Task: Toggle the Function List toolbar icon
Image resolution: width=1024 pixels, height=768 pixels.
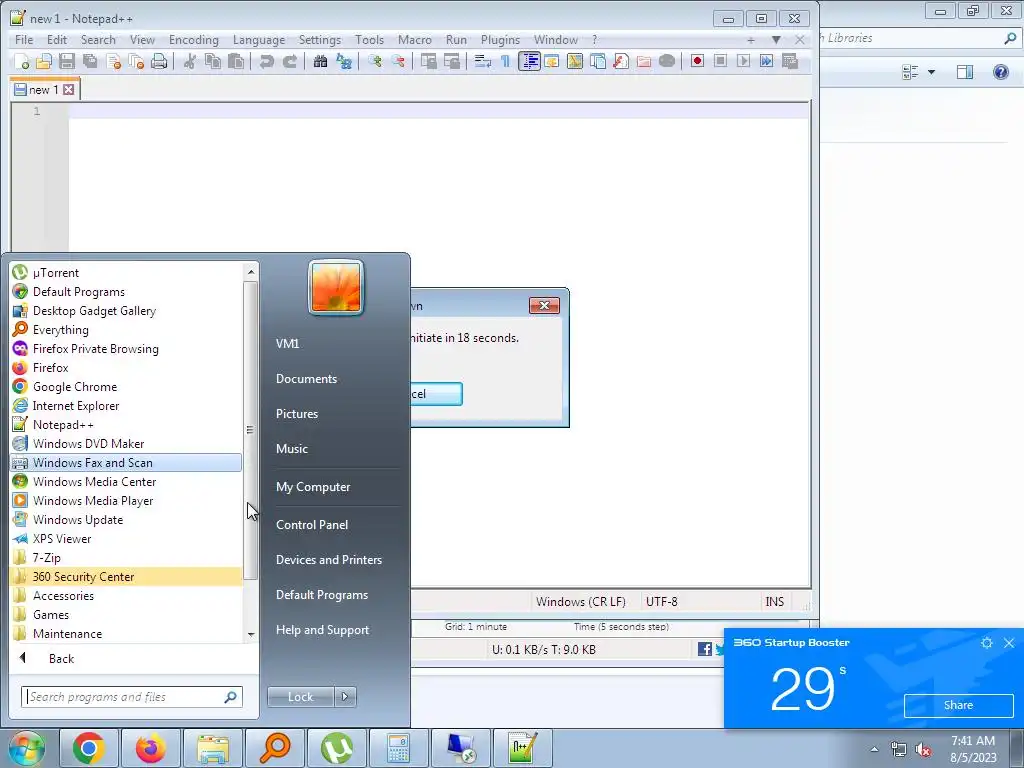Action: point(620,61)
